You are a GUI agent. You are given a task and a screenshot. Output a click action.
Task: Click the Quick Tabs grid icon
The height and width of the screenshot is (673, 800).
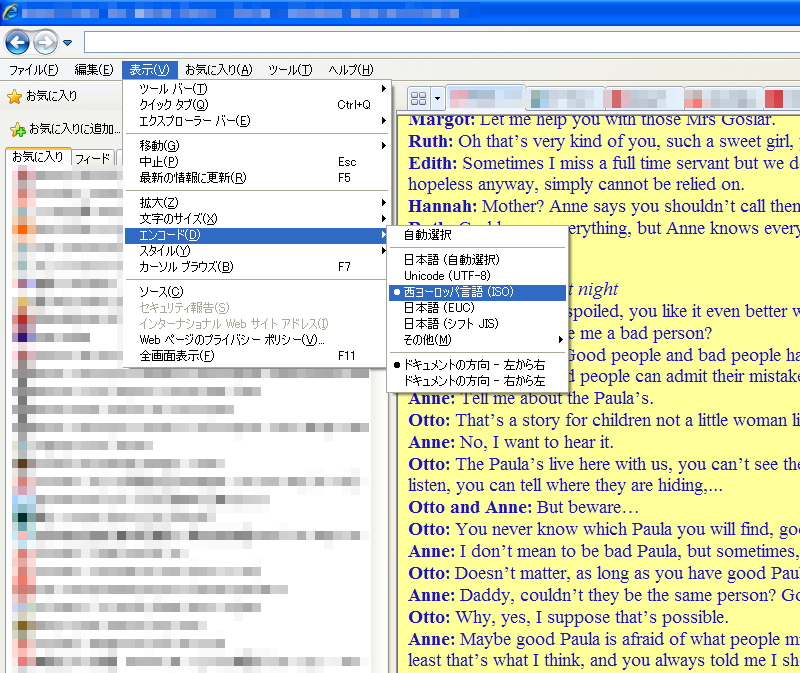point(418,98)
